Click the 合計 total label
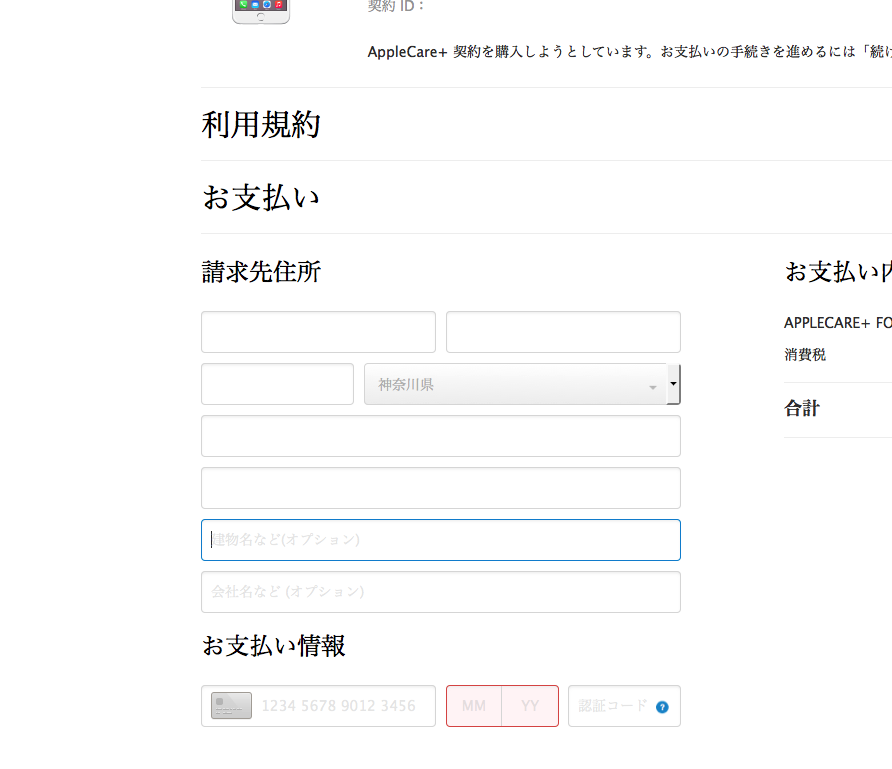The width and height of the screenshot is (892, 769). (x=802, y=408)
